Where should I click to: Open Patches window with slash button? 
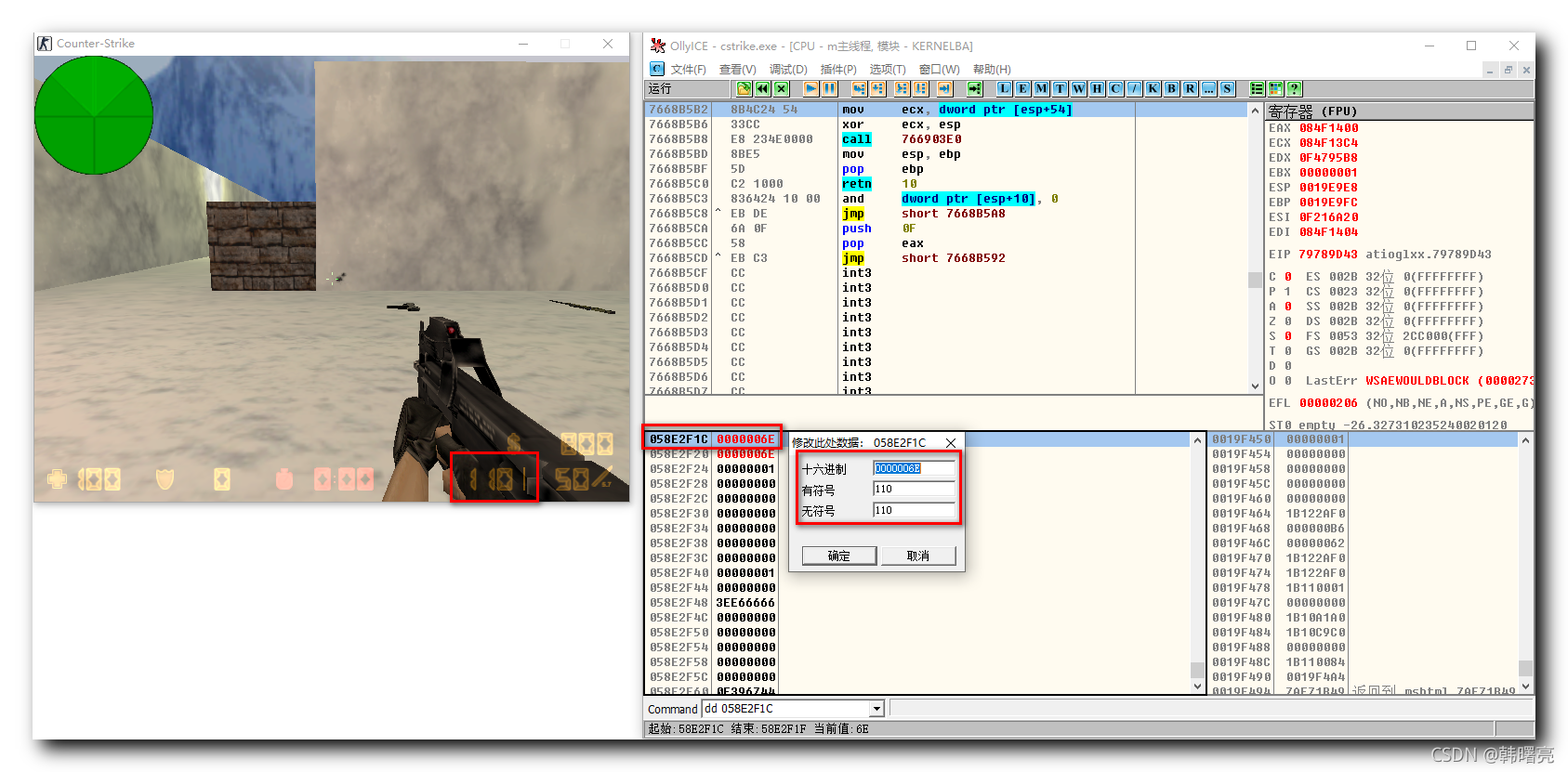point(1134,88)
